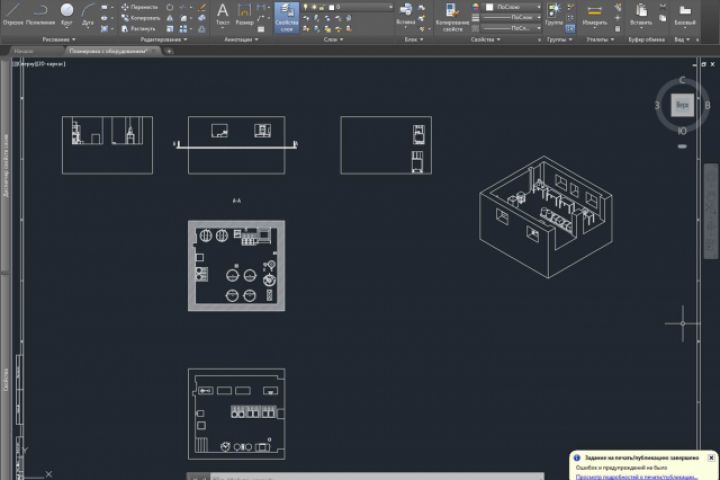Viewport: 720px width, 480px height.
Task: Switch to the Начало tab
Action: coord(24,51)
